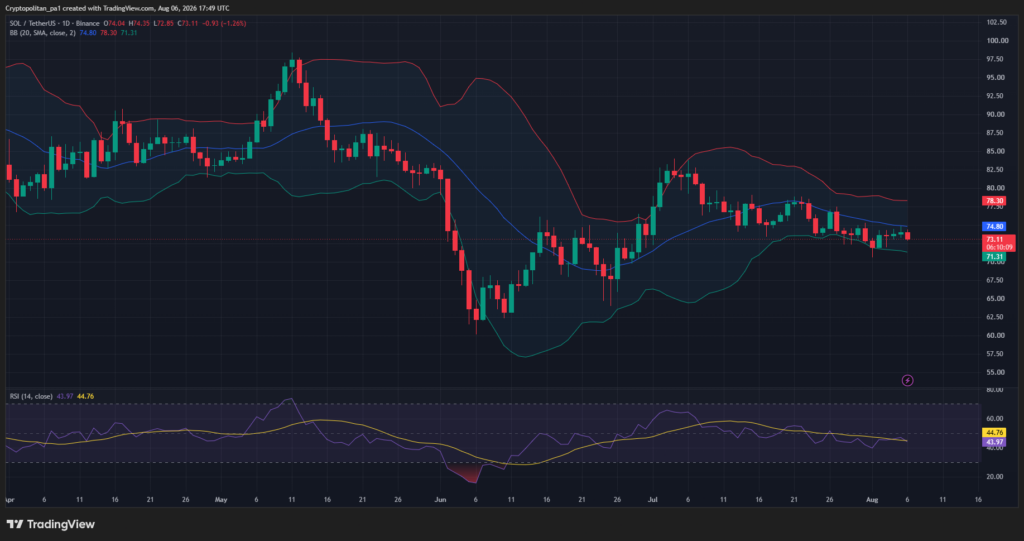Viewport: 1024px width, 541px height.
Task: Click the 67.50 price axis label
Action: 995,280
